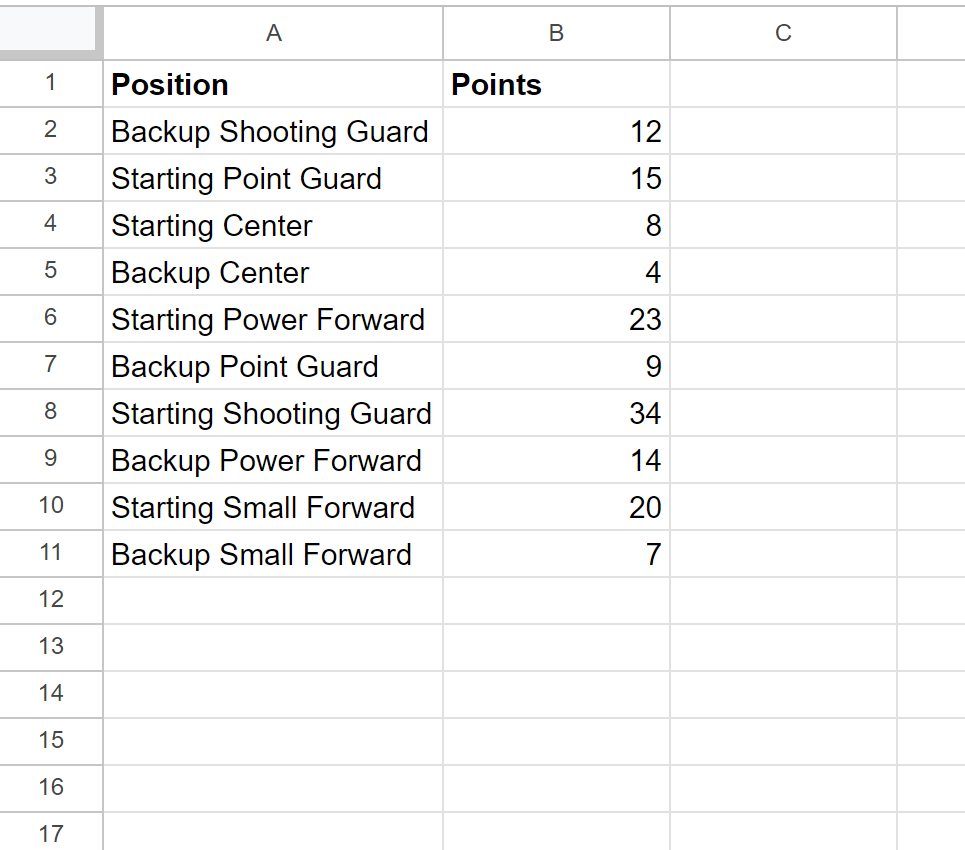Select the Backup Center cell
The width and height of the screenshot is (965, 850).
(273, 272)
